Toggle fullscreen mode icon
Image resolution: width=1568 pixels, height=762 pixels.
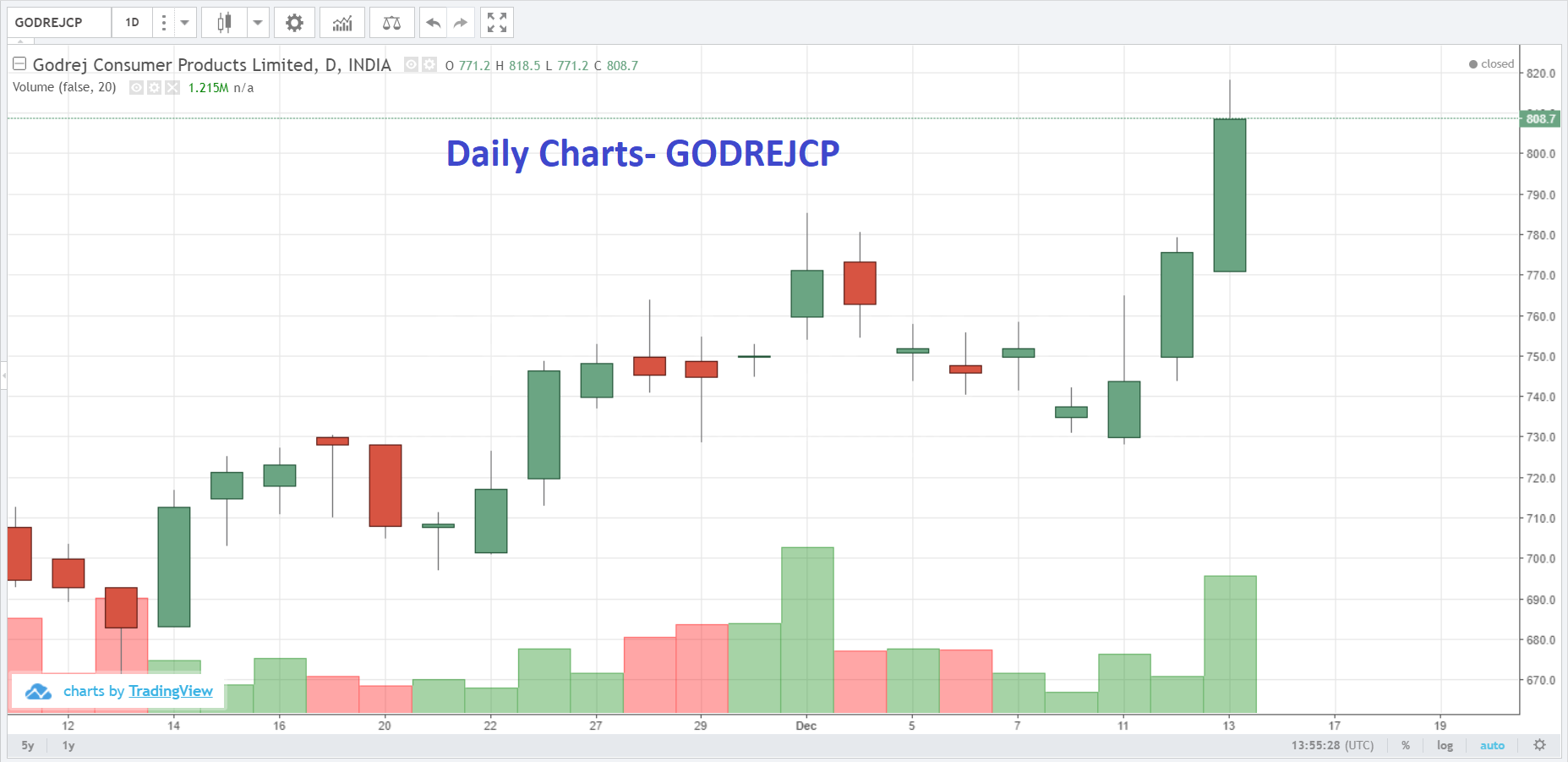tap(497, 23)
